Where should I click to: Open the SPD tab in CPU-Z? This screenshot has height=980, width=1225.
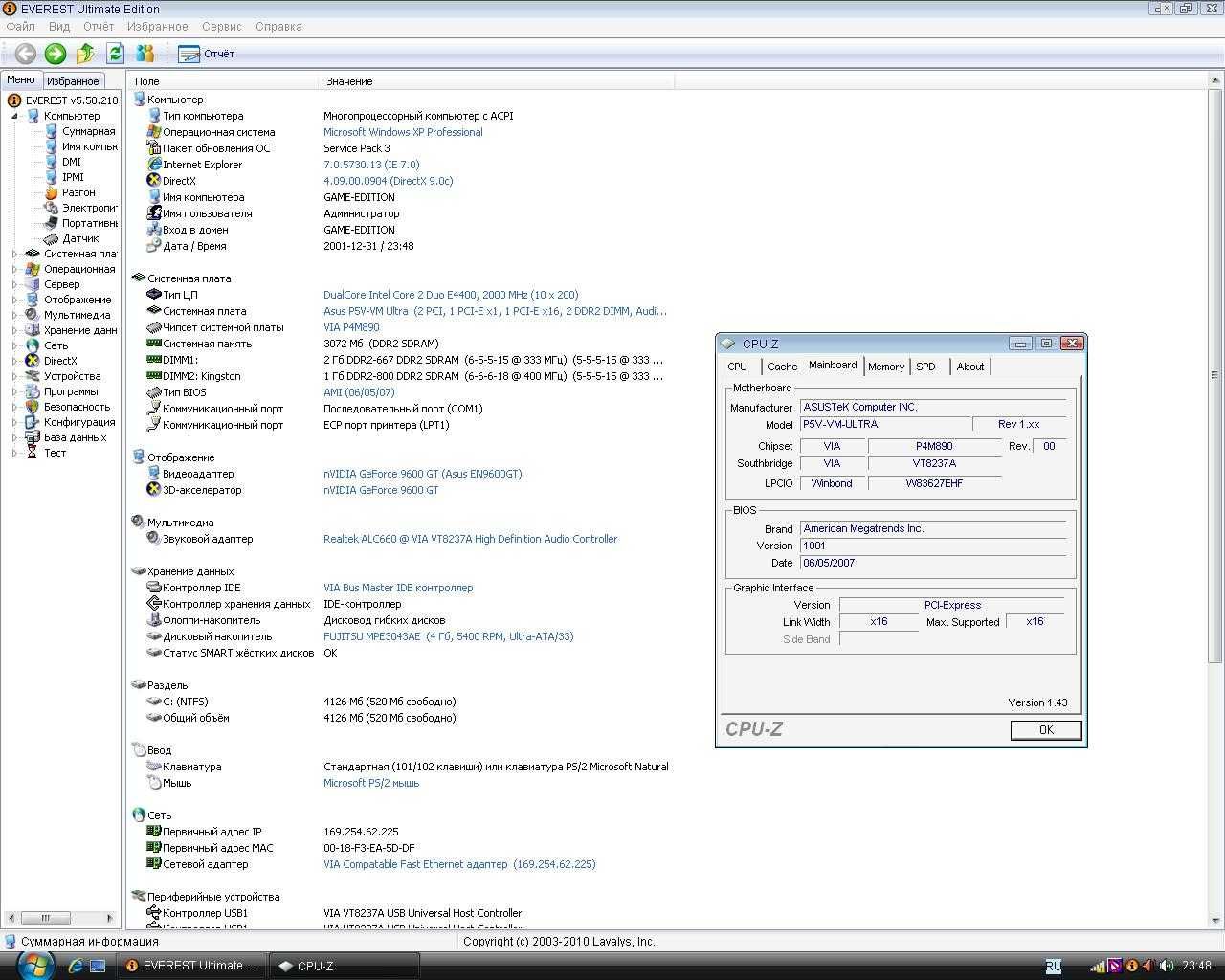pyautogui.click(x=925, y=367)
